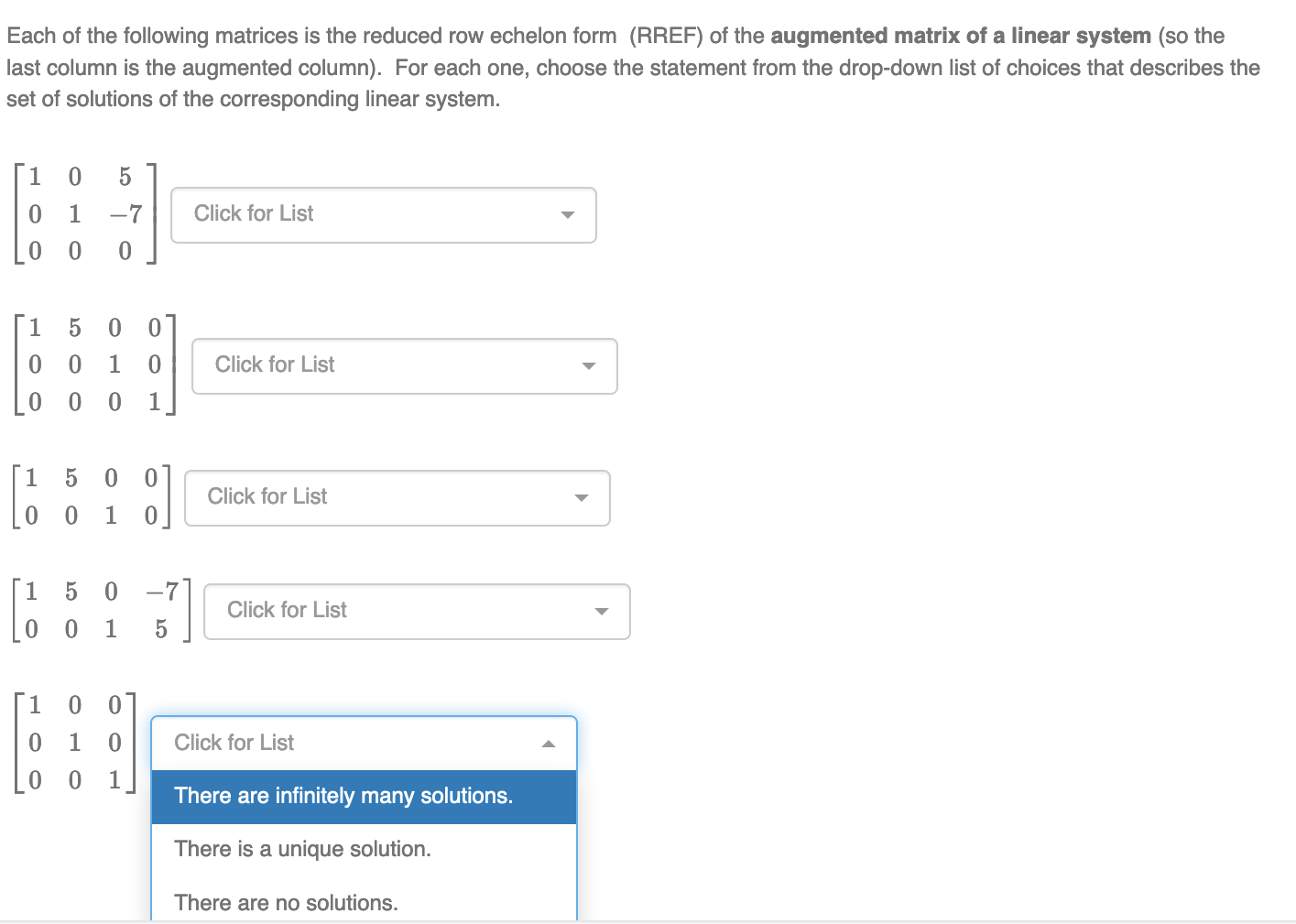The image size is (1296, 924).
Task: Click the open dropdown's 'Click for List' header
Action: pyautogui.click(x=234, y=743)
